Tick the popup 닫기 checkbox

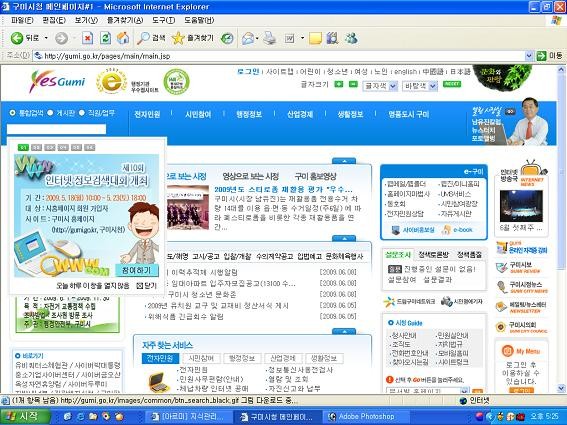140,286
